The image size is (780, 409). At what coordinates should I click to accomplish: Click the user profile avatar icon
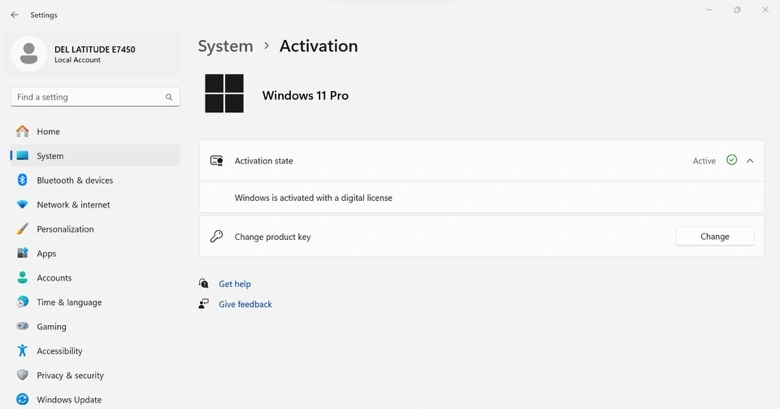click(x=29, y=54)
